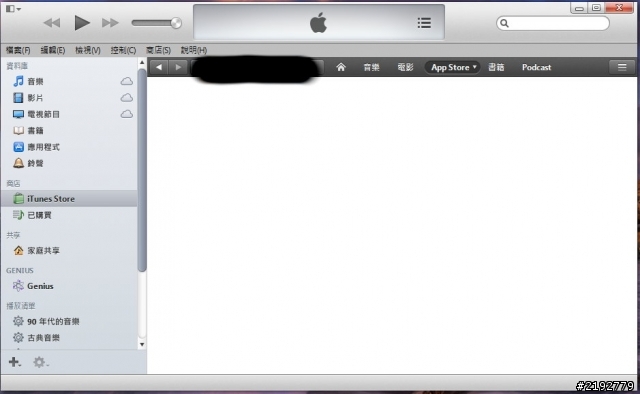This screenshot has height=394, width=640.
Task: Click the Play button
Action: tap(82, 23)
